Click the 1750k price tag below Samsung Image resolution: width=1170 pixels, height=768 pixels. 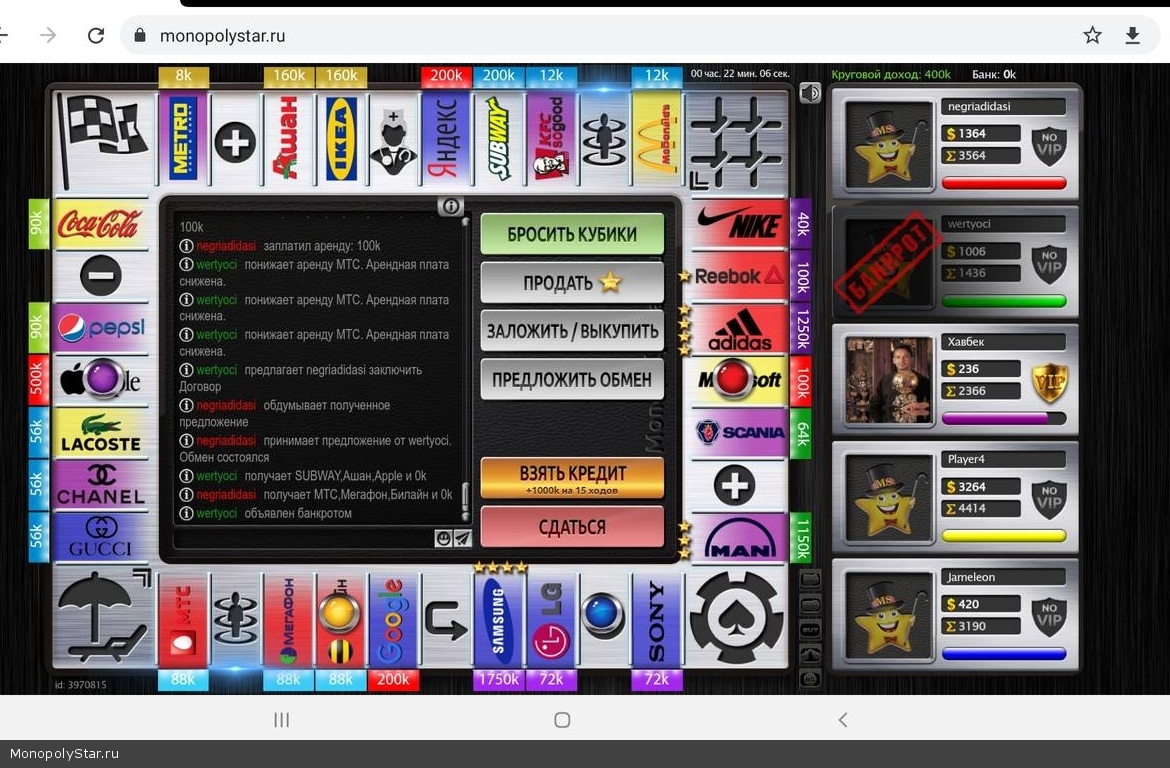click(498, 680)
